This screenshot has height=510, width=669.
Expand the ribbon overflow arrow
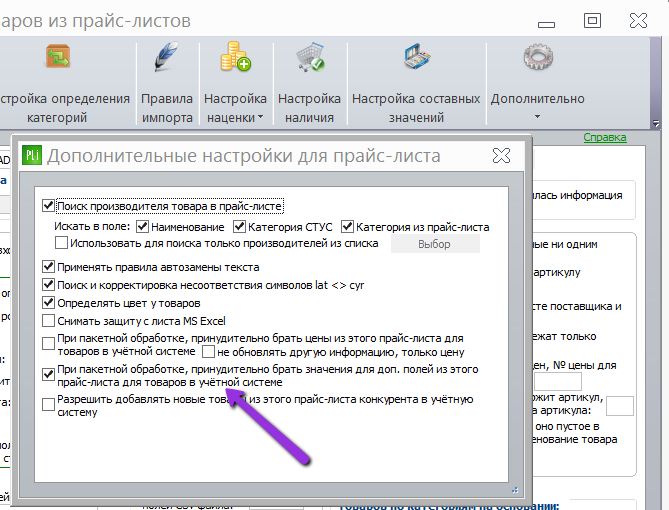coord(656,124)
